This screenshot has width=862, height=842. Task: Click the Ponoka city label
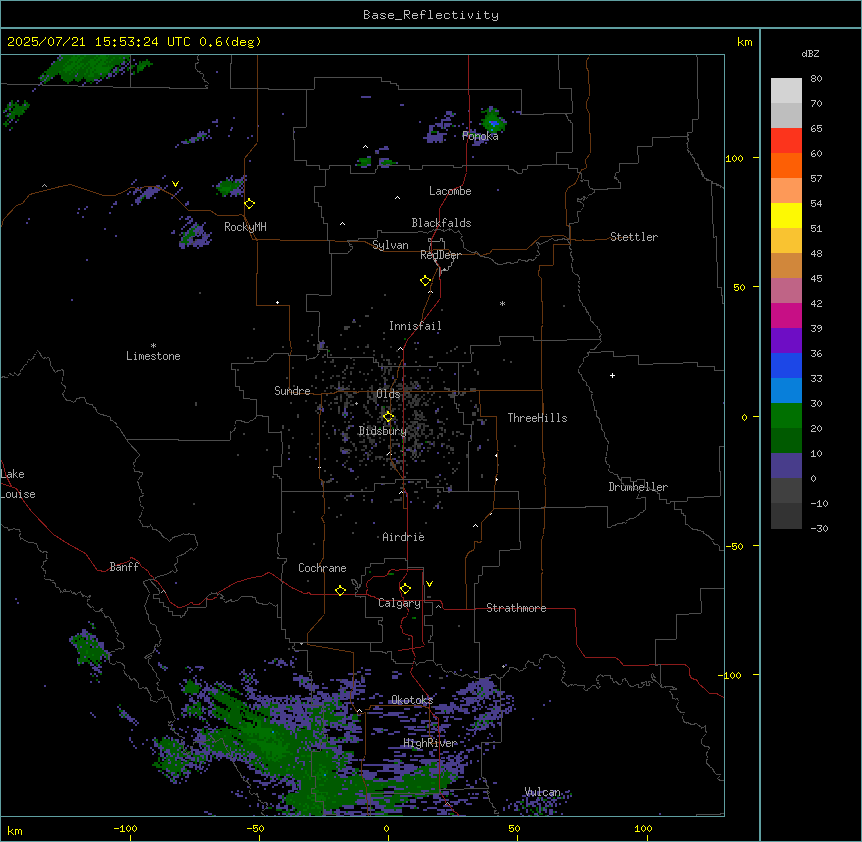tap(480, 136)
